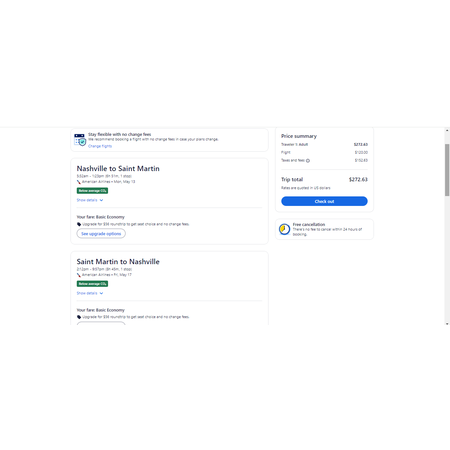Screen dimensions: 450x450
Task: Click the Below average CO2 badge on the outbound flight
Action: pos(92,191)
